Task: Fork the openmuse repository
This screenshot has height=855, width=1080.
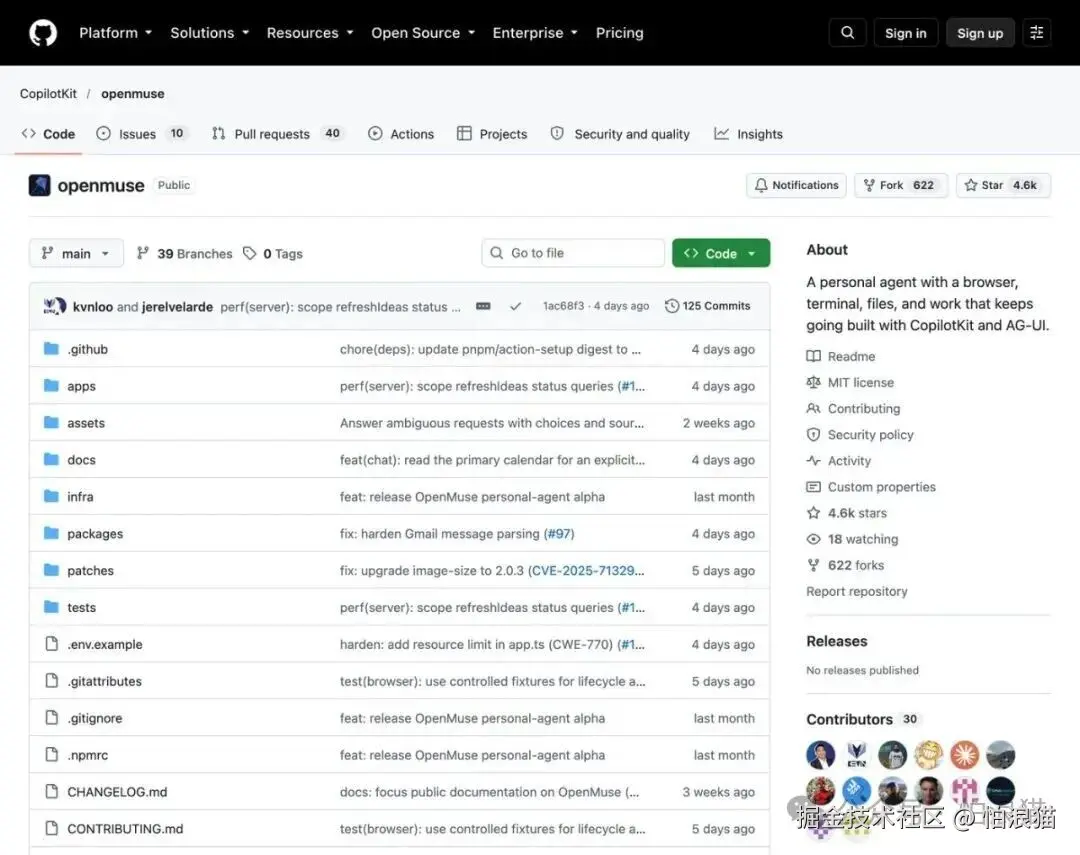Action: (901, 185)
